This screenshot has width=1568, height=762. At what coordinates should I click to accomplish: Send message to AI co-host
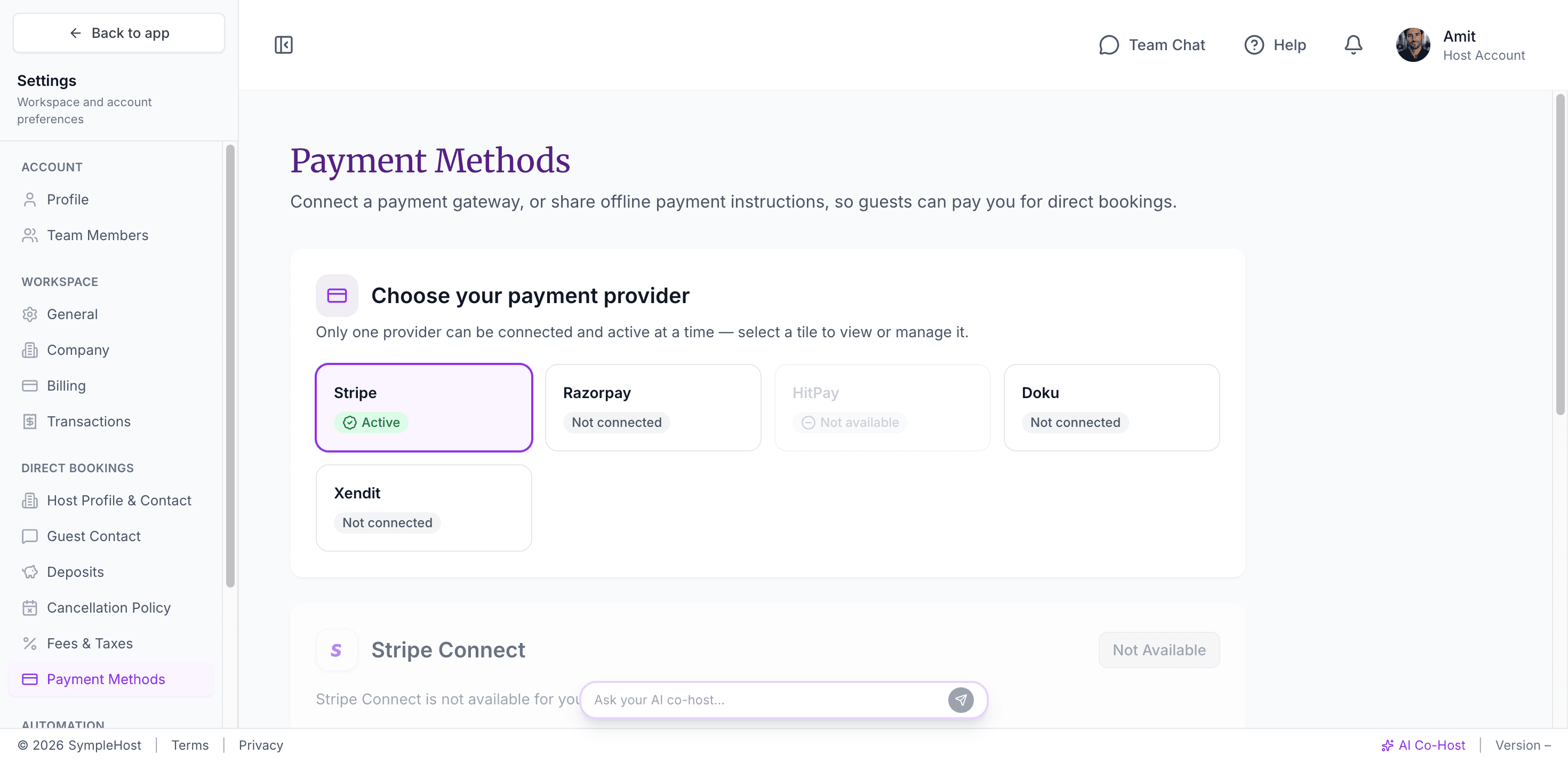tap(961, 700)
